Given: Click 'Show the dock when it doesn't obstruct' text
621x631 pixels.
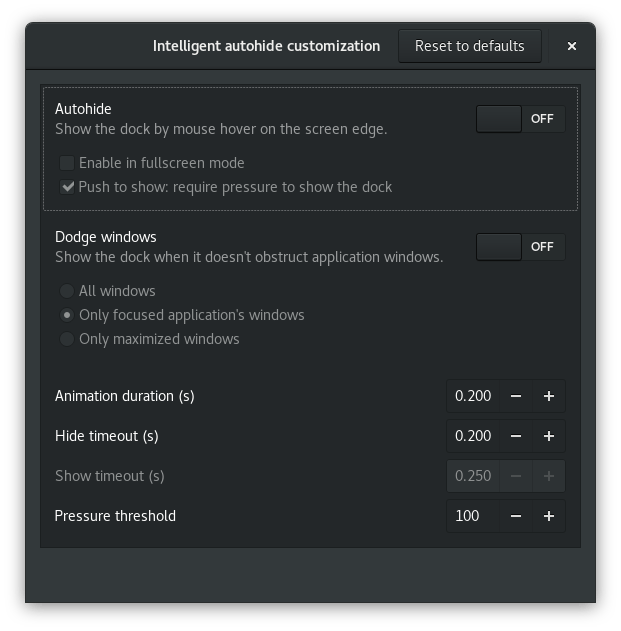Looking at the screenshot, I should click(x=249, y=257).
